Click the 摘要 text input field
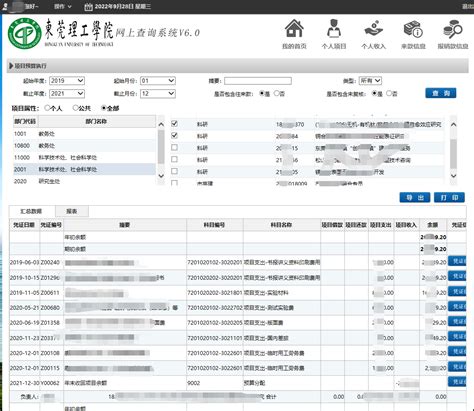 (x=258, y=81)
